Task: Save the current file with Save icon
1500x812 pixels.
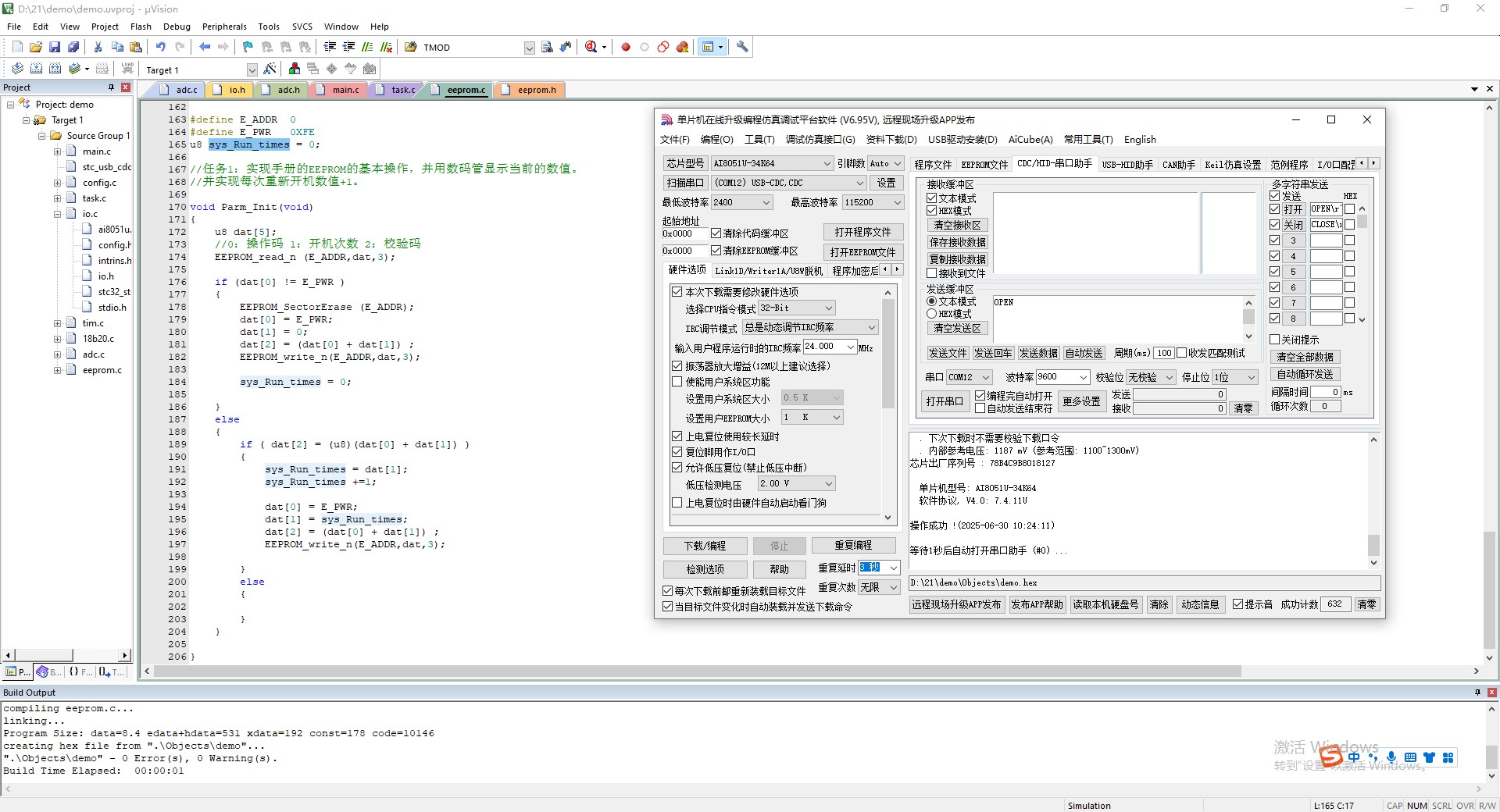Action: point(55,47)
